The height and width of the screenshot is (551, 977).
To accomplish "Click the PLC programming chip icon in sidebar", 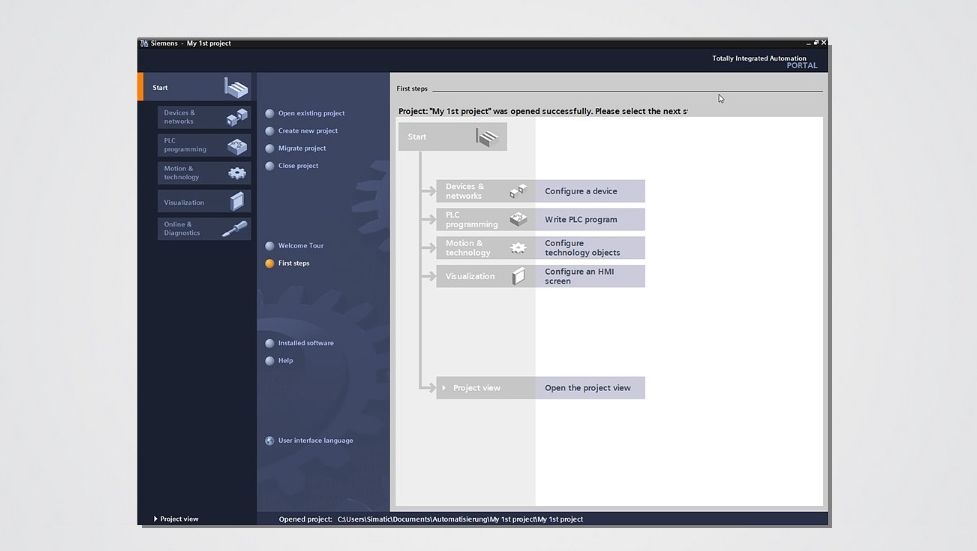I will [237, 146].
